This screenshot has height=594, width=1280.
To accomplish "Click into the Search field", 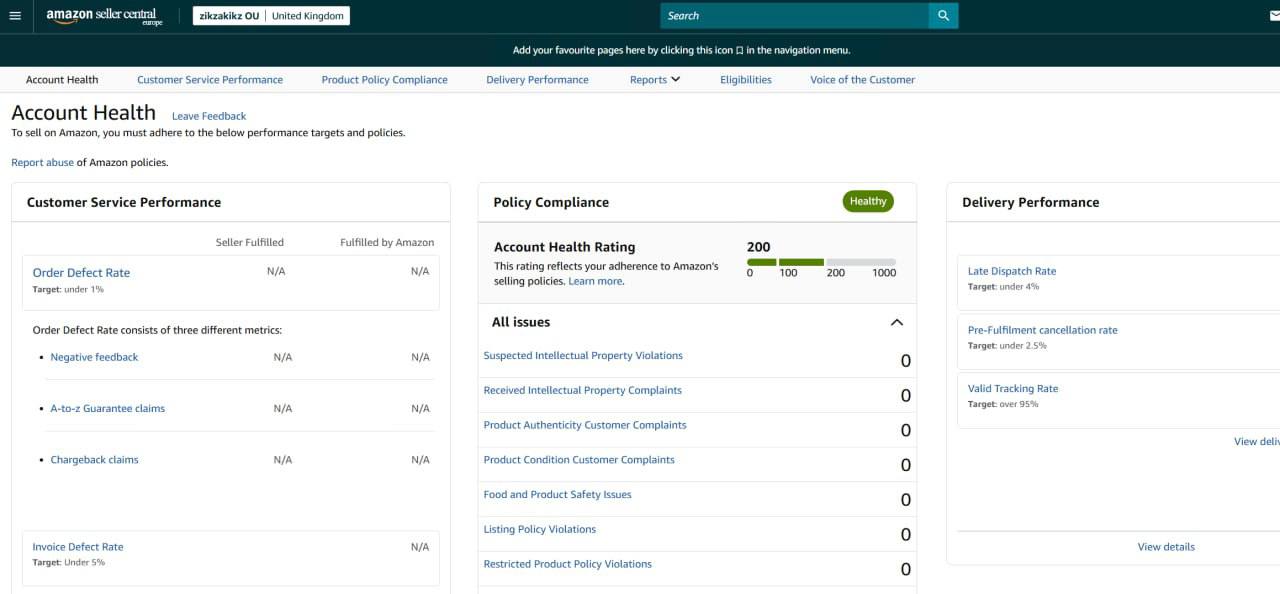I will pyautogui.click(x=794, y=16).
